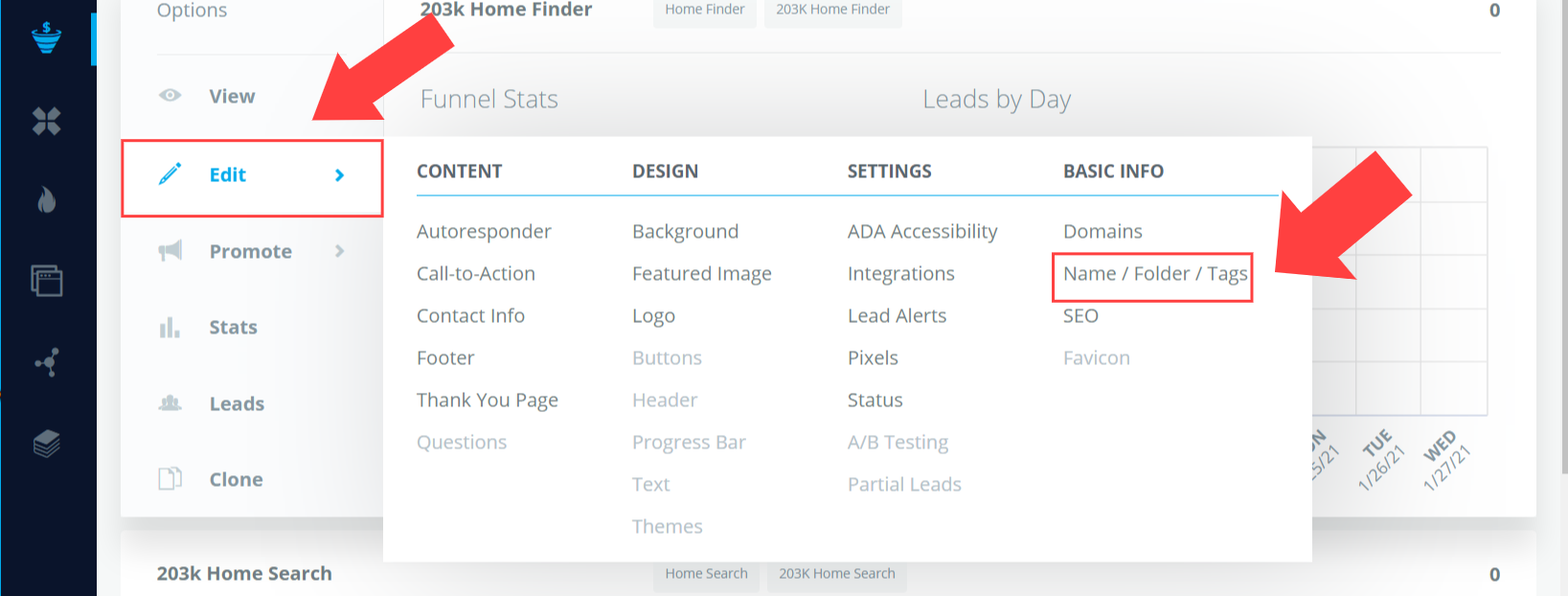Expand the Promote submenu chevron
This screenshot has height=596, width=1568.
tap(339, 251)
